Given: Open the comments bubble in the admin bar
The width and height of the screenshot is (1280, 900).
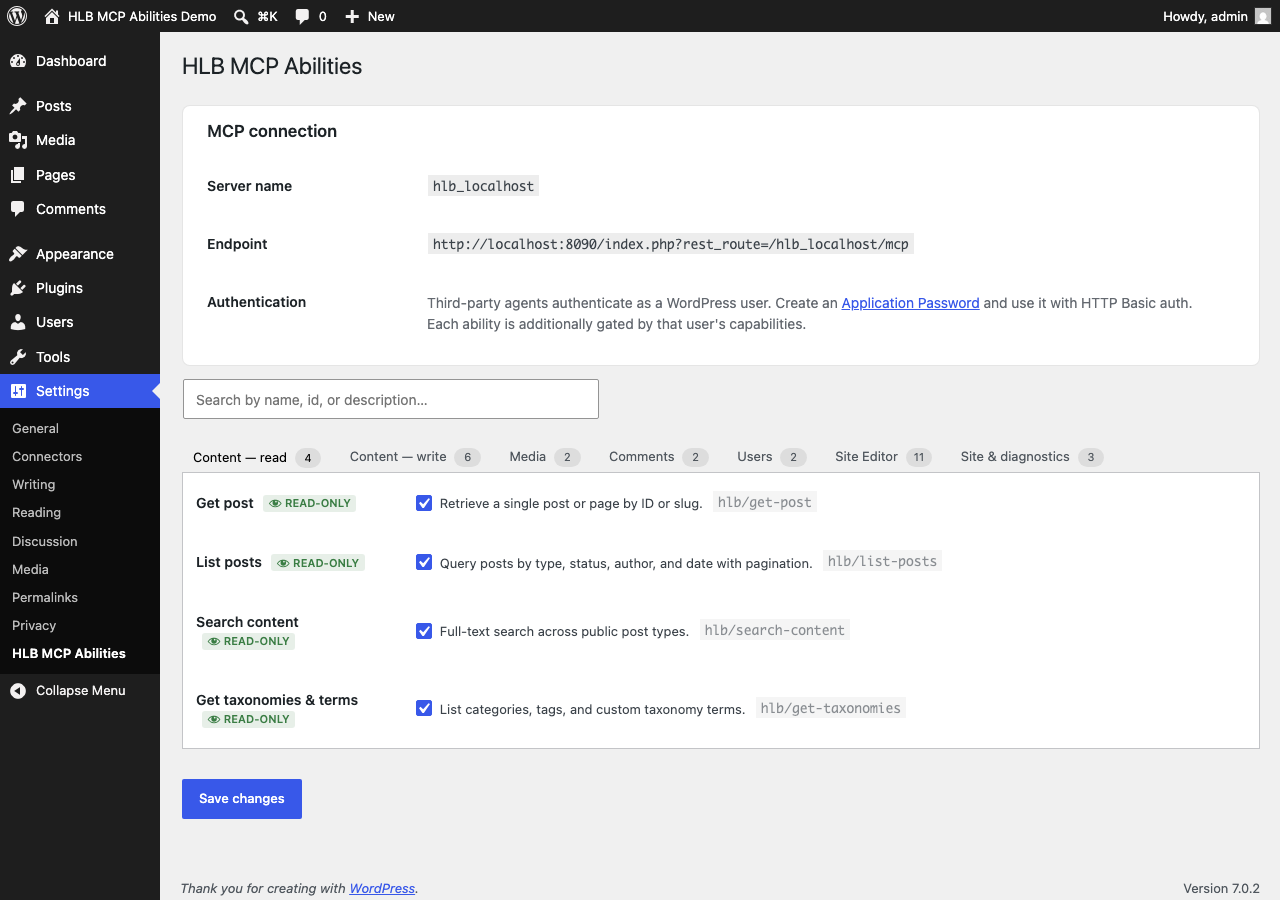Looking at the screenshot, I should [303, 17].
